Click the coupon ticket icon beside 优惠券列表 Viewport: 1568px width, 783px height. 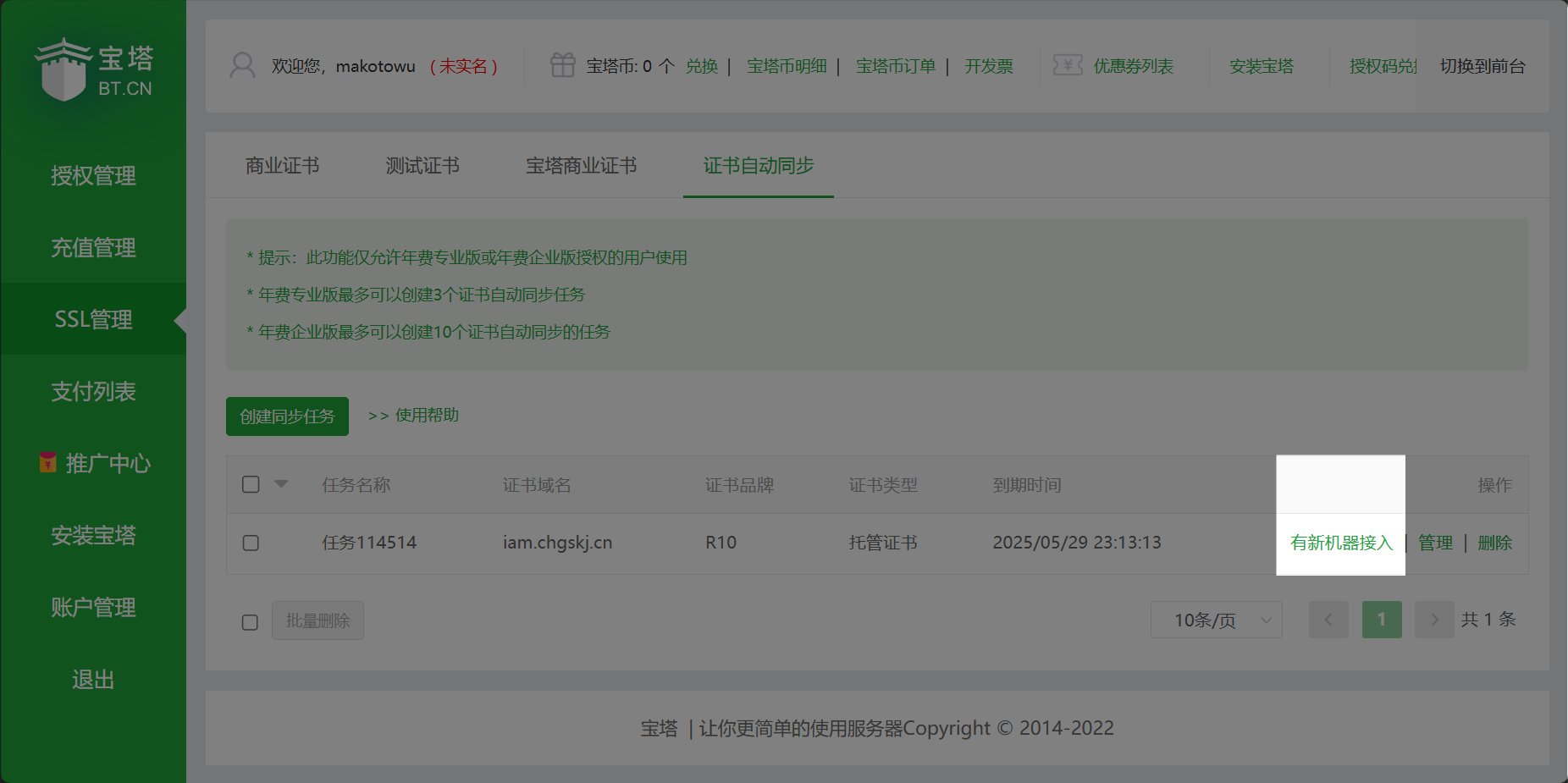click(x=1068, y=65)
